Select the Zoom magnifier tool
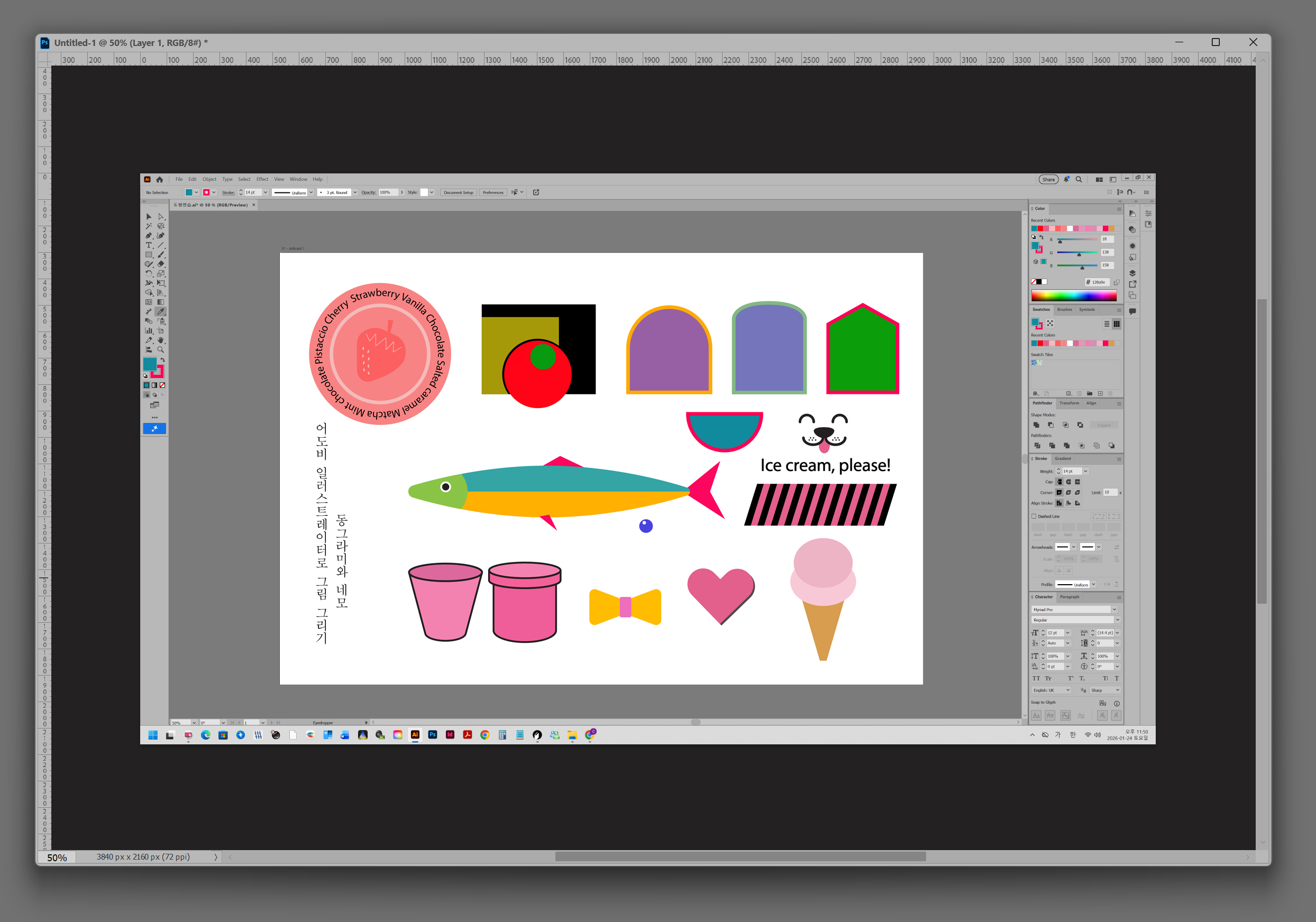1316x922 pixels. 161,349
